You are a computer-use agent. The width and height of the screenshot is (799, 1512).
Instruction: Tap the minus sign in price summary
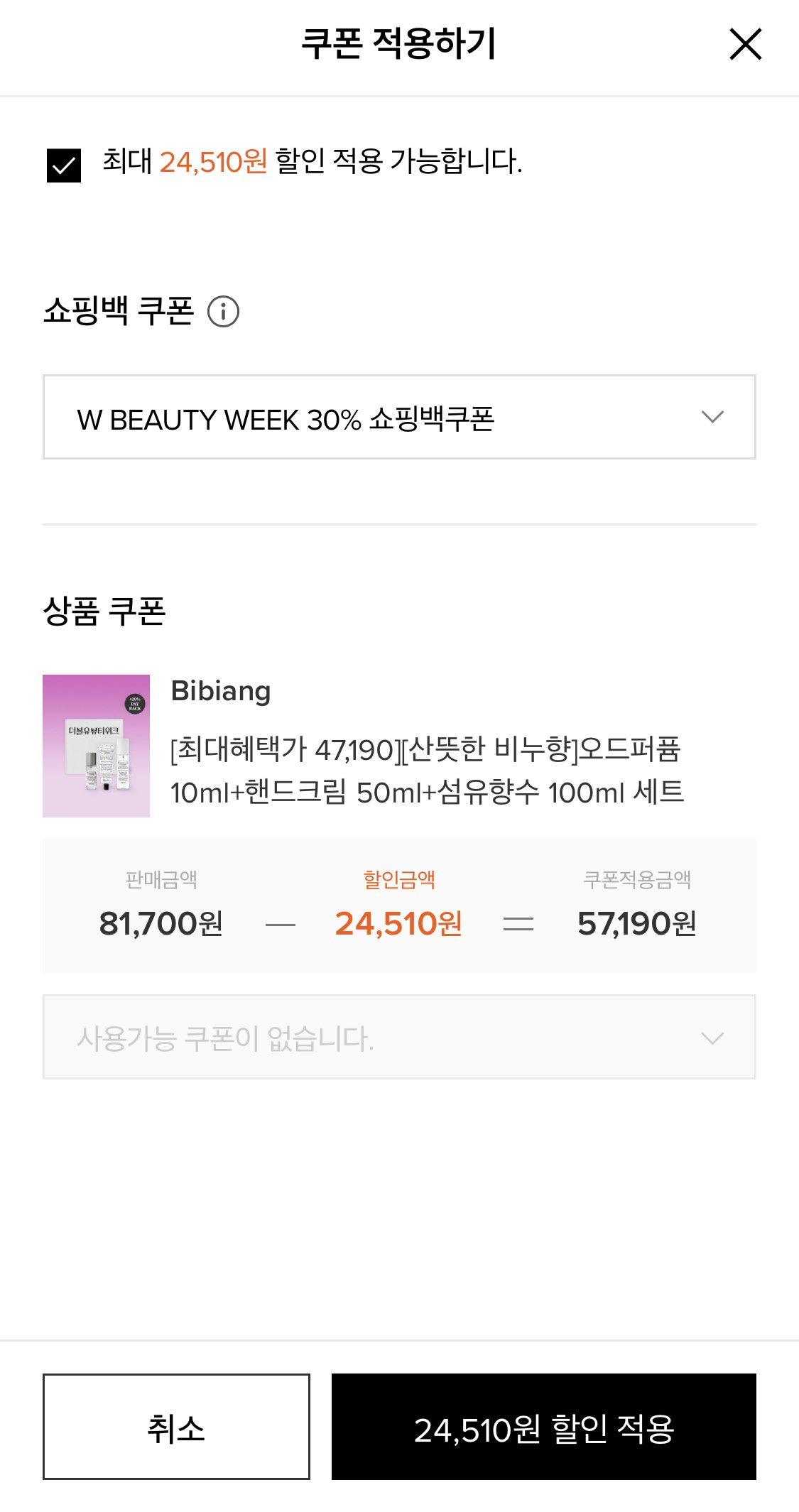point(280,924)
